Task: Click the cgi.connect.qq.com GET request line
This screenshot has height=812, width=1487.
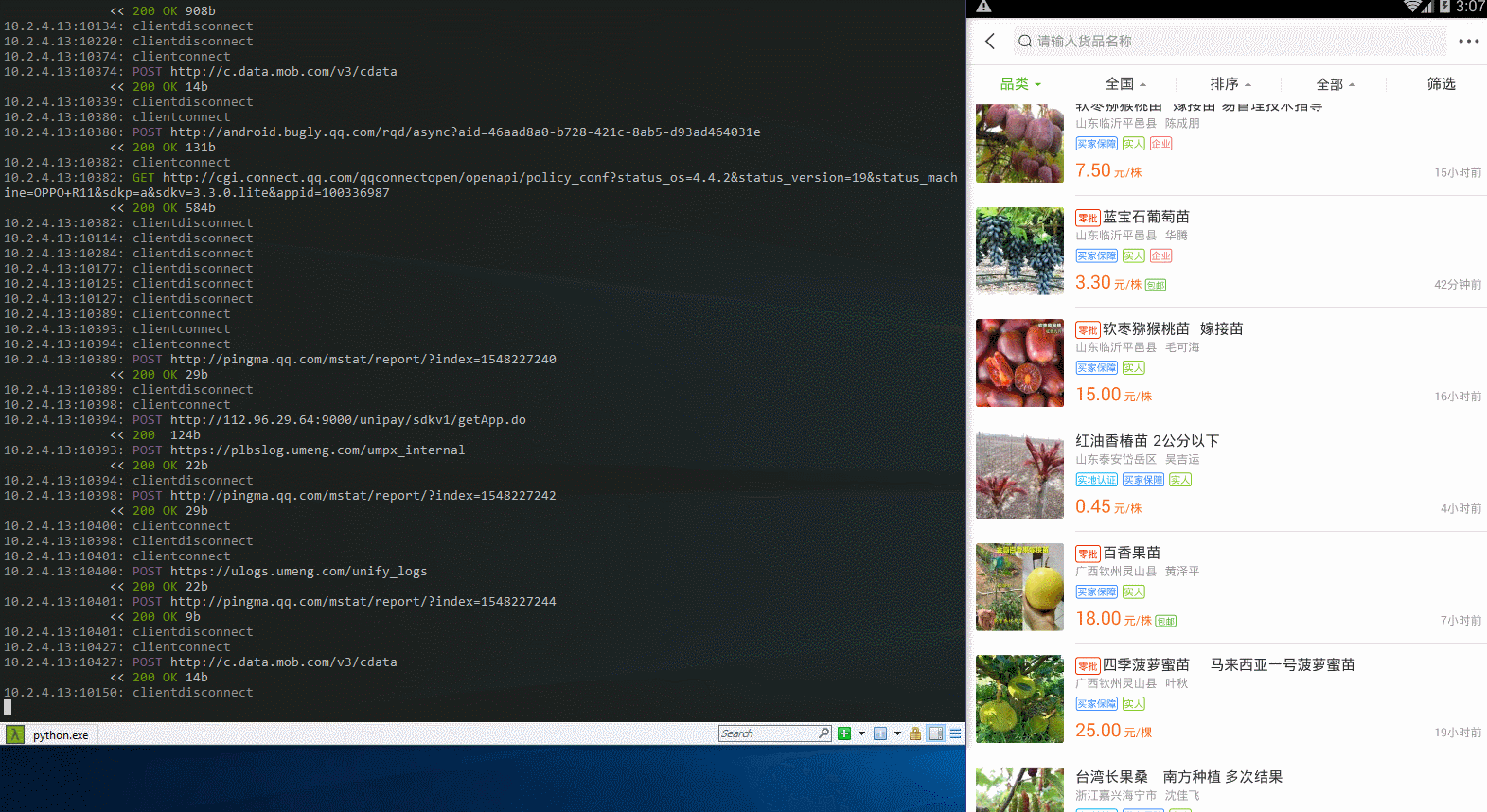Action: coord(481,185)
